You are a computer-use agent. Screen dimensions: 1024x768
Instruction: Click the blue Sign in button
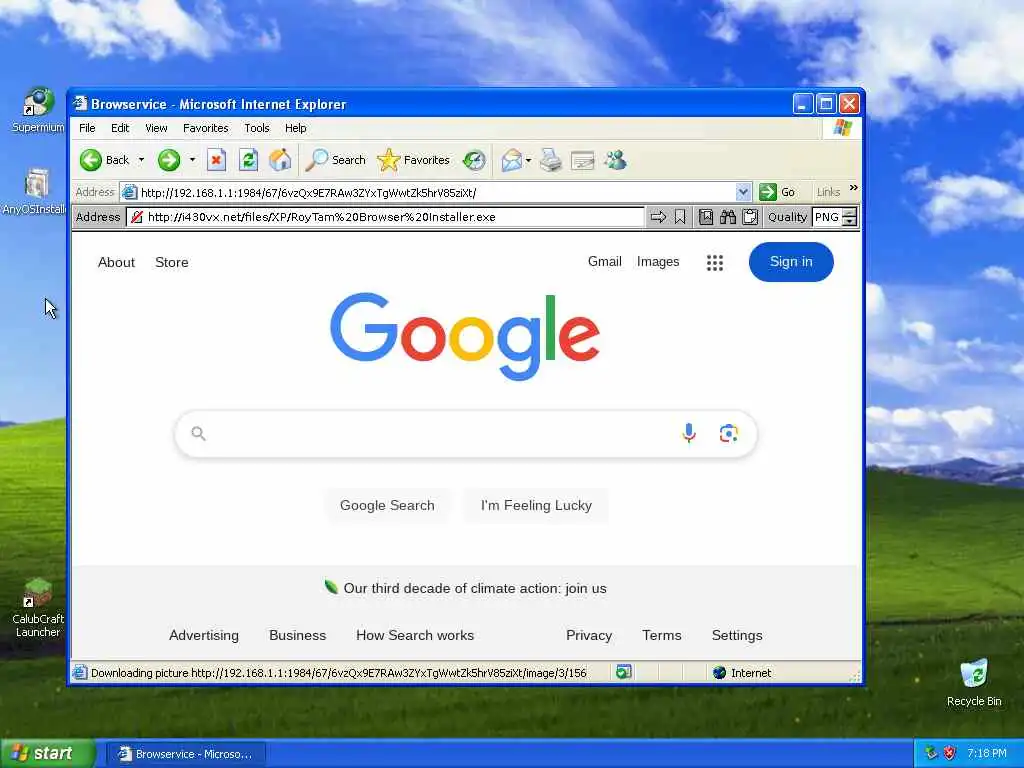point(791,262)
